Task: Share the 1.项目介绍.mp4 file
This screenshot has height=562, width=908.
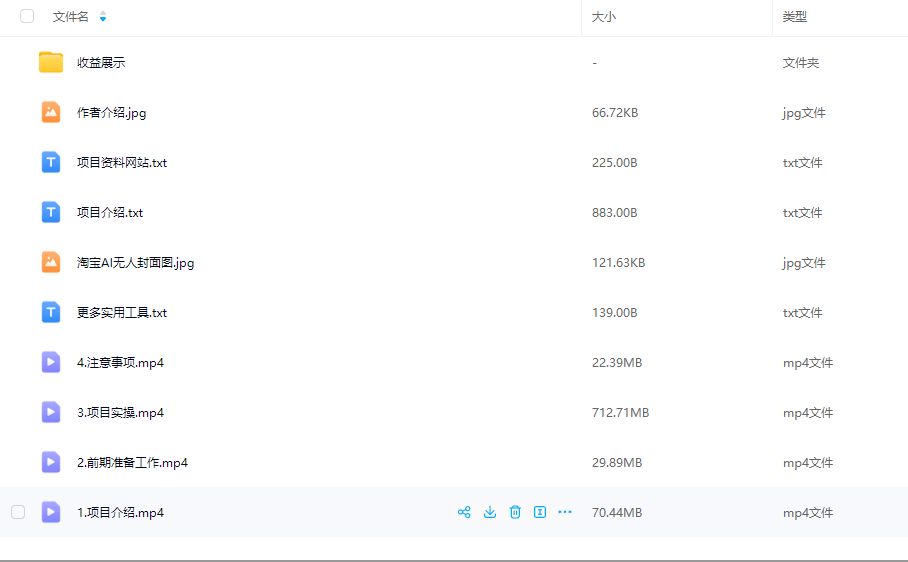Action: tap(464, 512)
